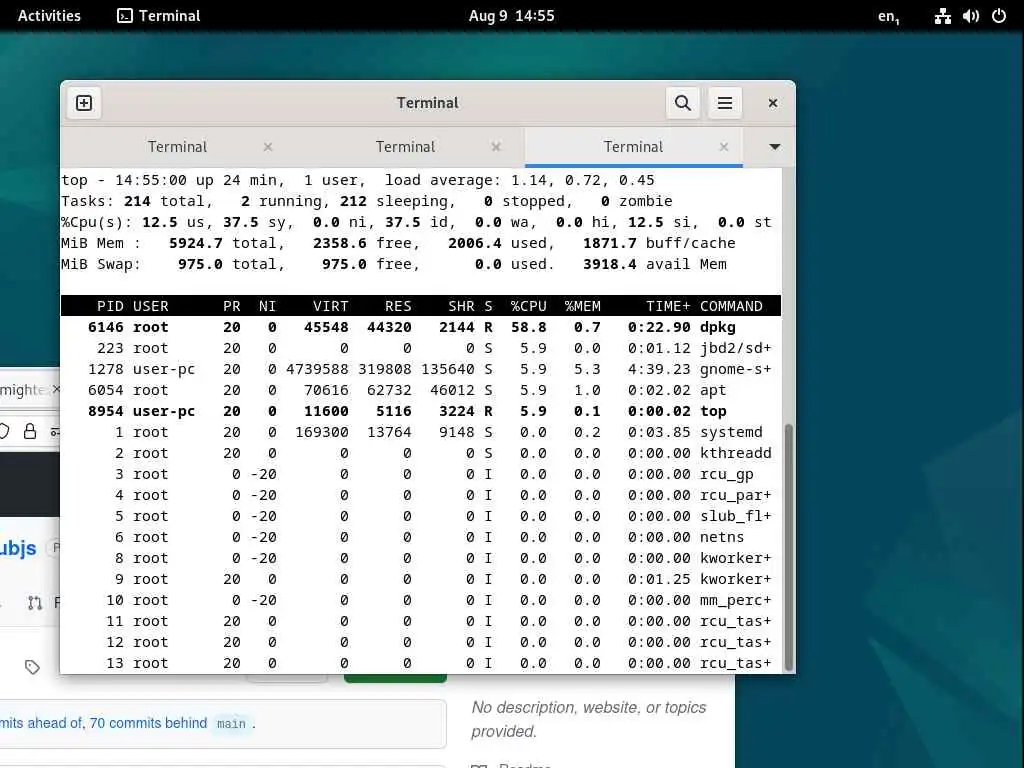Click the volume speaker icon
The image size is (1024, 768).
point(971,16)
